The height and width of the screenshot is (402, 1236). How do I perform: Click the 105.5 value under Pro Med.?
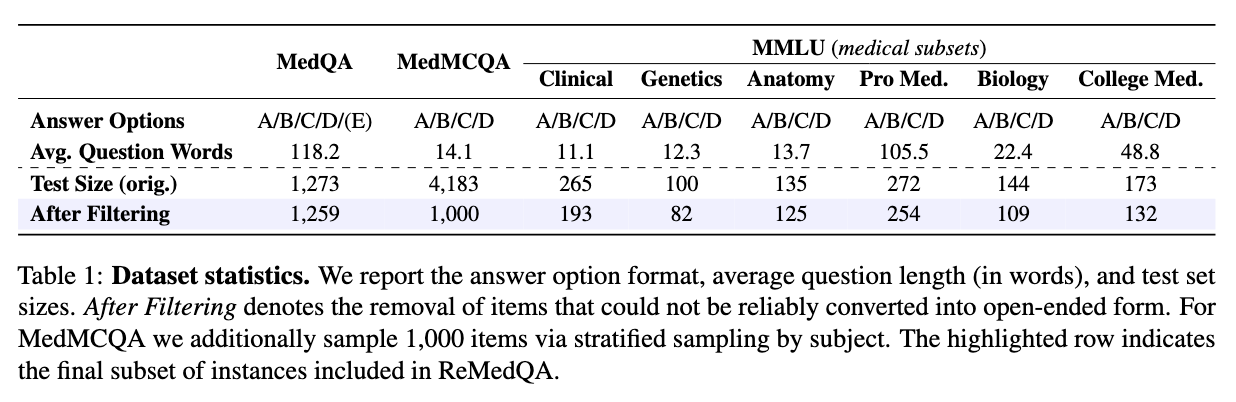click(903, 152)
